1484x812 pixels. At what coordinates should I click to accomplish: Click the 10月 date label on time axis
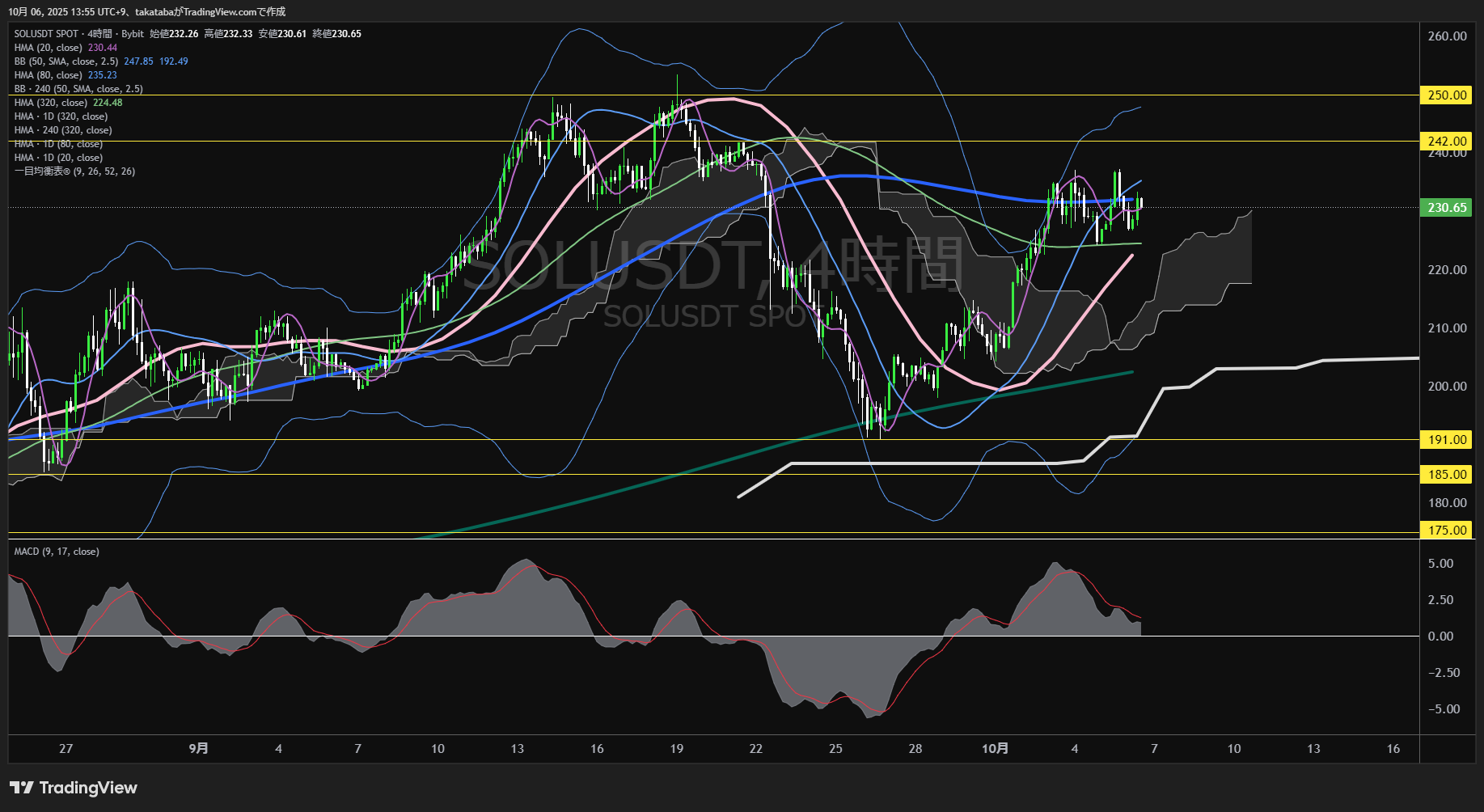click(995, 749)
